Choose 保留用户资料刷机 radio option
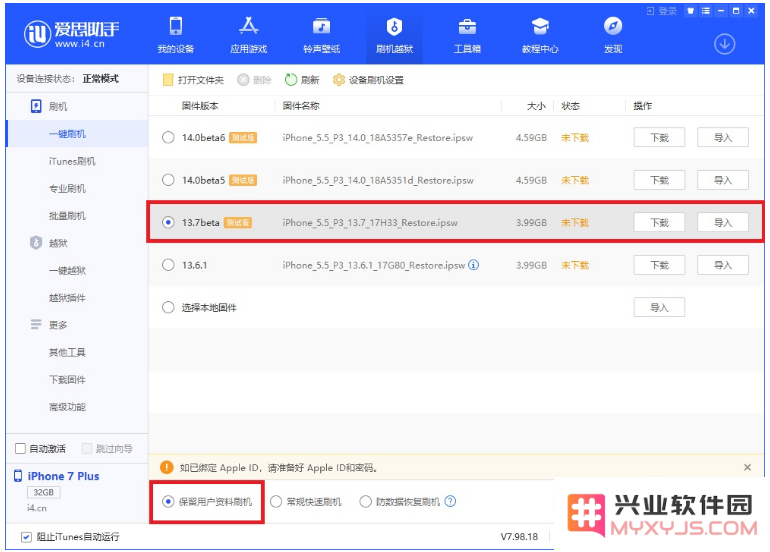The image size is (770, 552). coord(168,501)
